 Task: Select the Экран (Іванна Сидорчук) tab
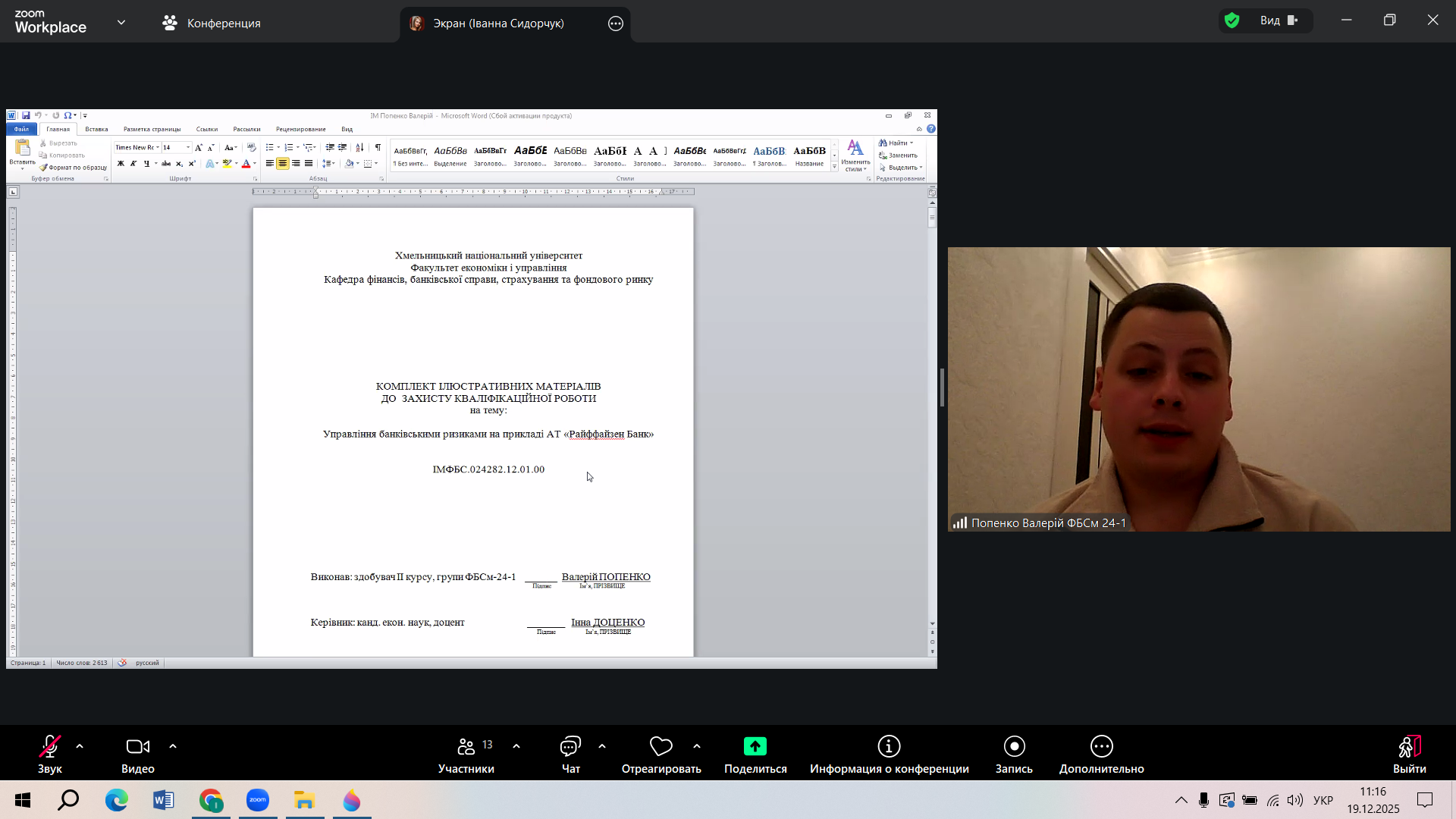point(498,24)
